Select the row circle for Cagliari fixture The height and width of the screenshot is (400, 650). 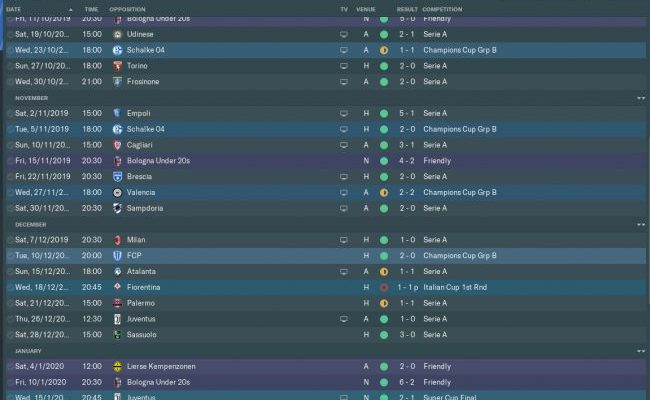(x=10, y=145)
